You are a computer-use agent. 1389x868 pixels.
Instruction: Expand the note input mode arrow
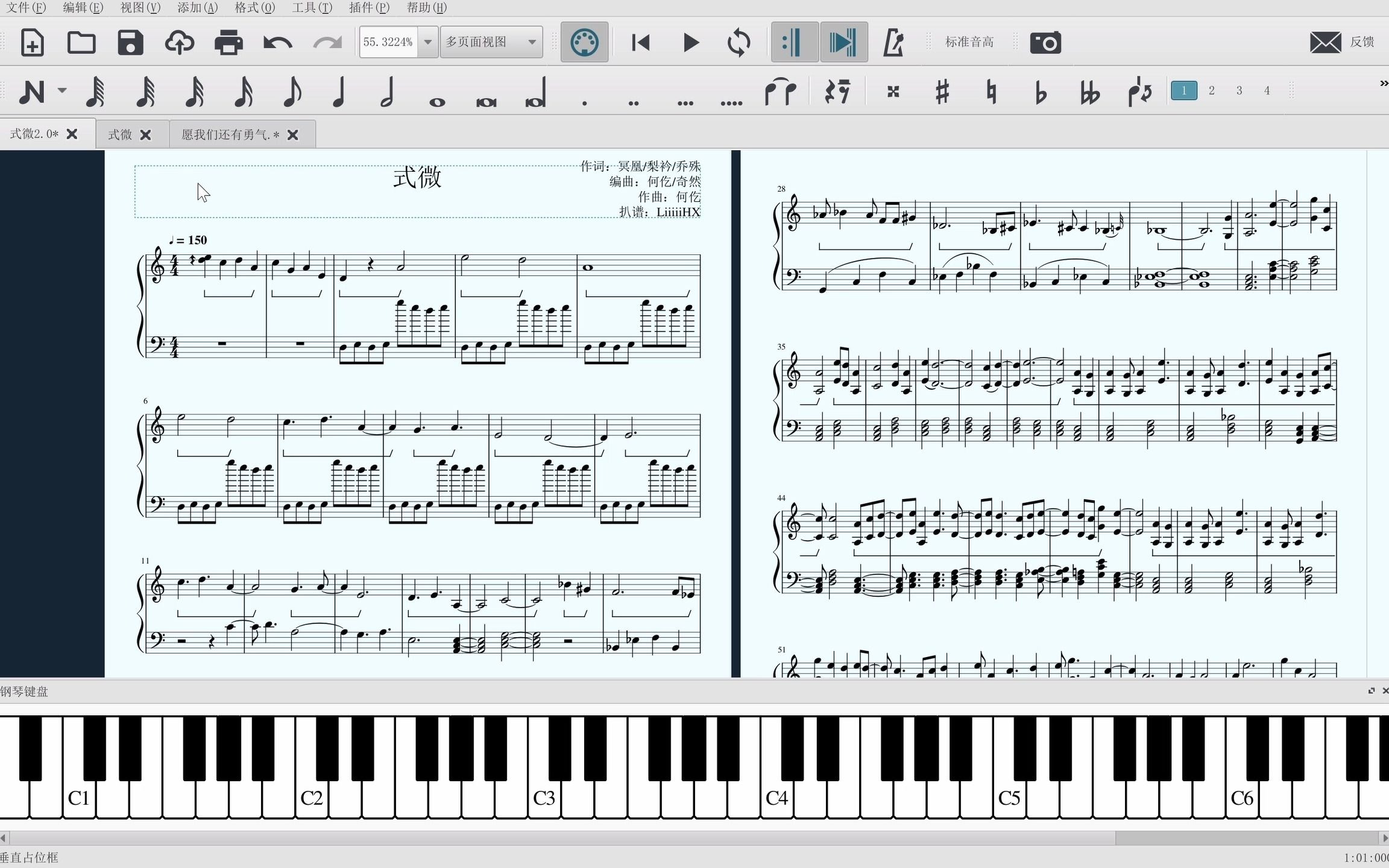click(62, 90)
